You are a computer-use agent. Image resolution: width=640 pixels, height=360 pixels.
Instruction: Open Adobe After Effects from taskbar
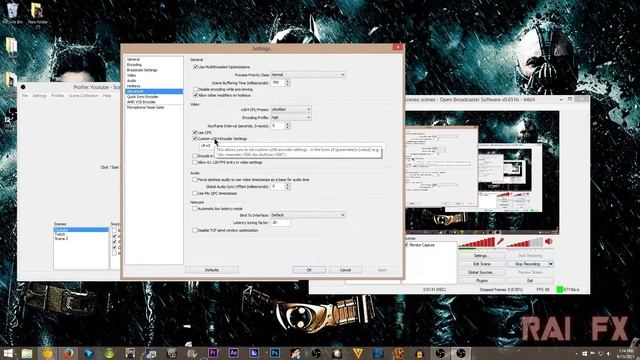(x=233, y=353)
